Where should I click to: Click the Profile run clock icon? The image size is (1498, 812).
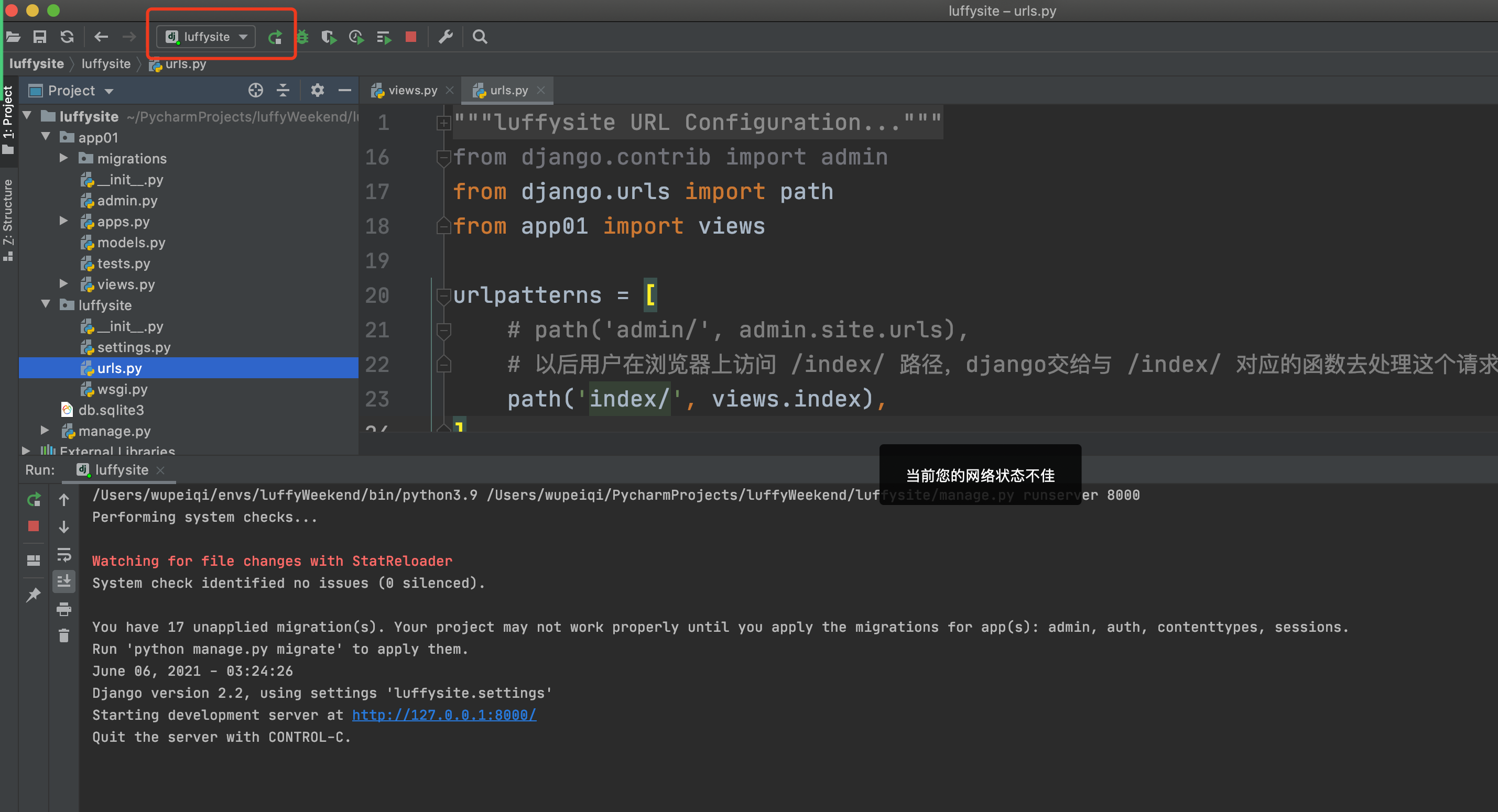356,37
